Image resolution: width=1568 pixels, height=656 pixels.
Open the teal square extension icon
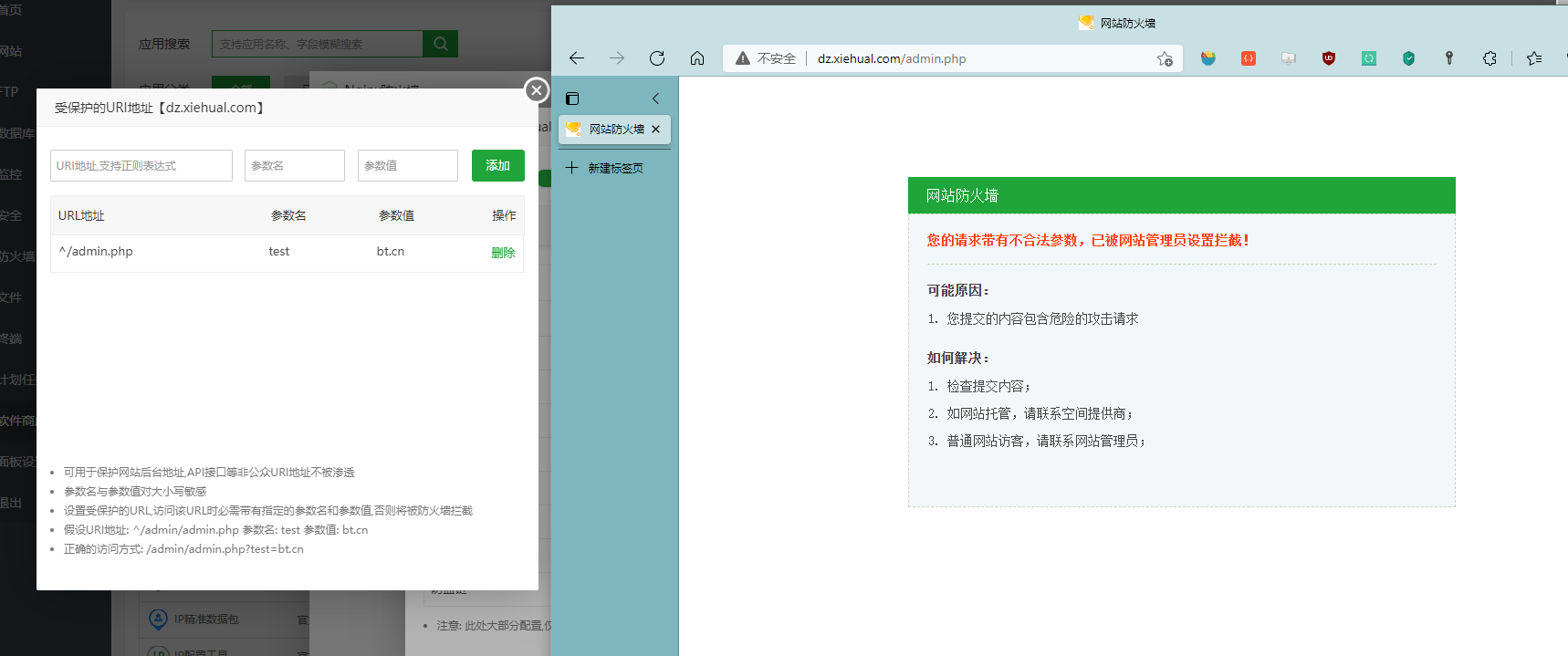[1369, 58]
